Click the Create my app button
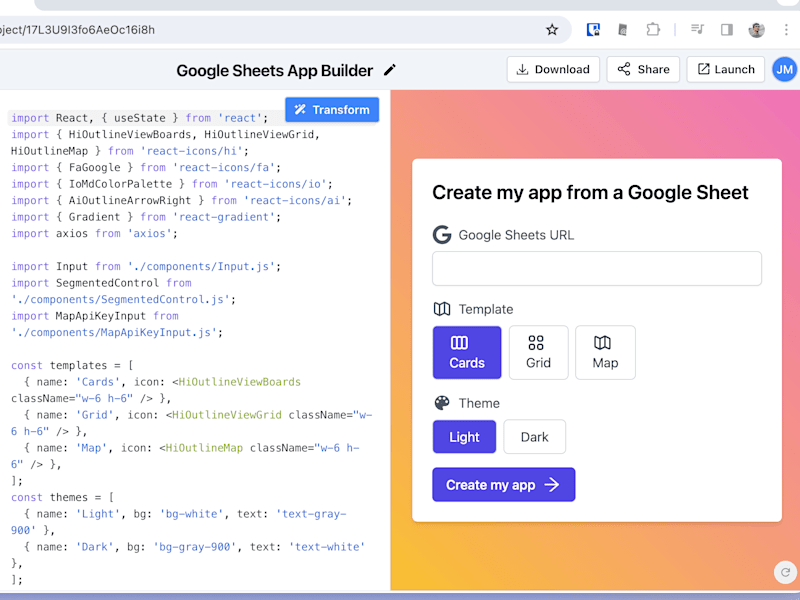This screenshot has height=600, width=800. (504, 485)
